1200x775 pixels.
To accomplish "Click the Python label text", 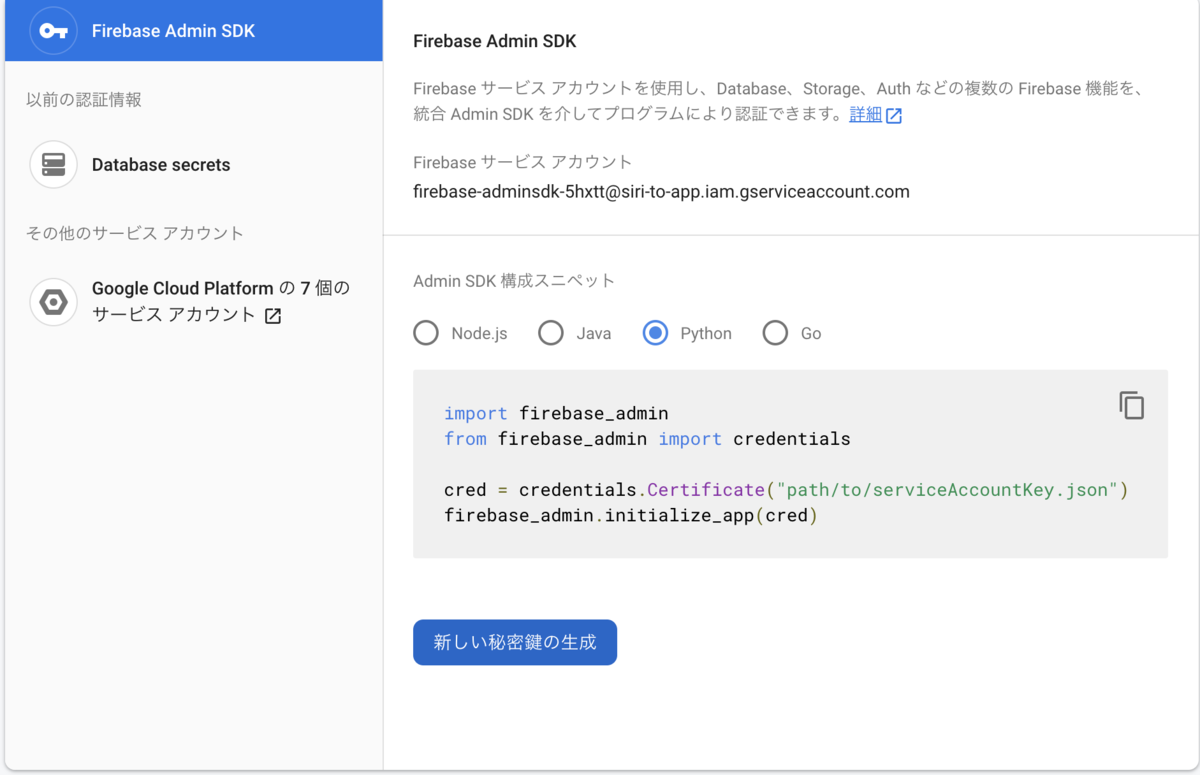I will (x=706, y=334).
